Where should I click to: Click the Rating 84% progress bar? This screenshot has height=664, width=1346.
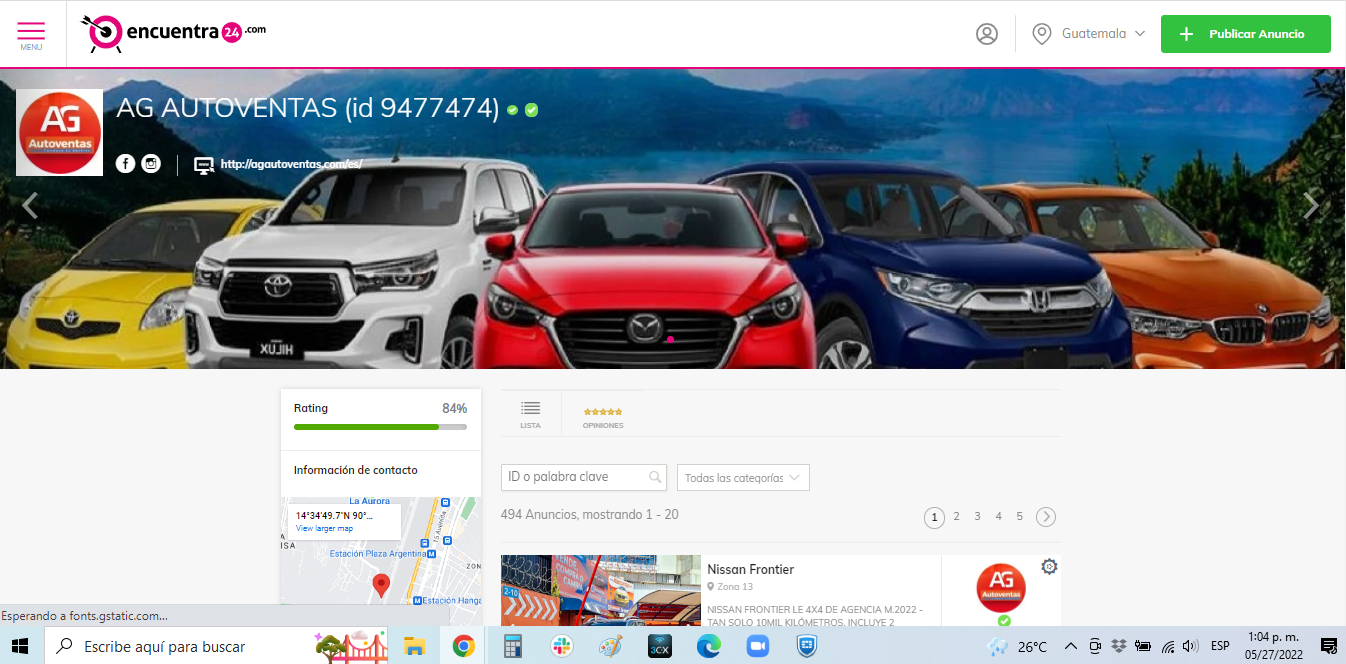click(x=380, y=427)
